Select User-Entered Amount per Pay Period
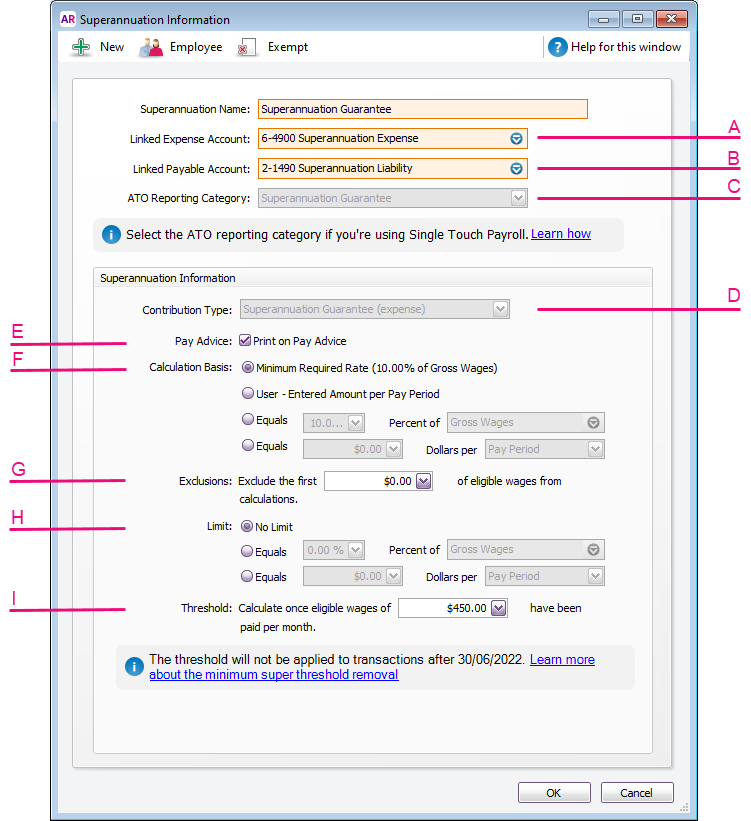The image size is (751, 821). pos(248,394)
